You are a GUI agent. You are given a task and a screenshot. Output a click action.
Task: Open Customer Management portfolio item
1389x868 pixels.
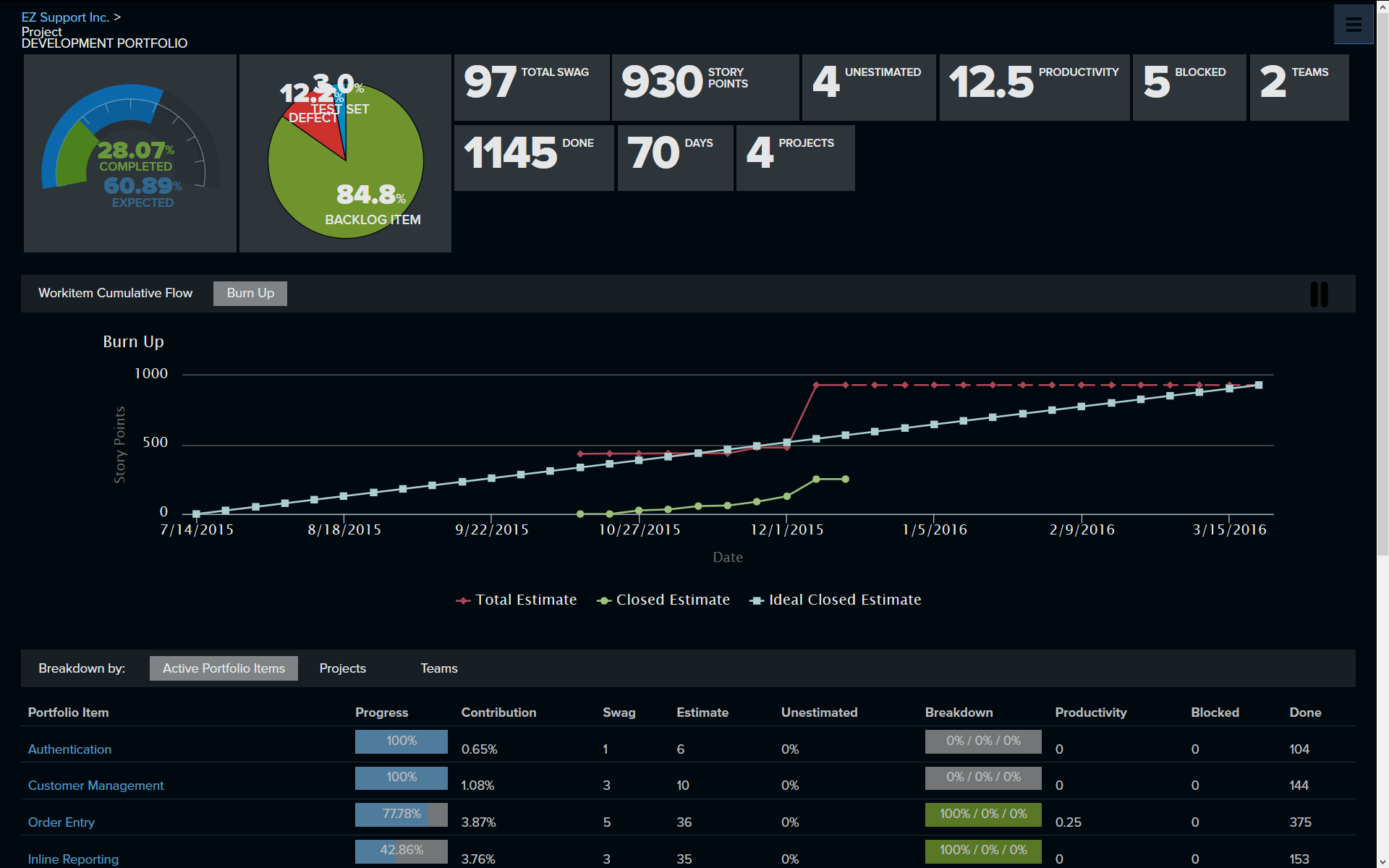point(95,786)
